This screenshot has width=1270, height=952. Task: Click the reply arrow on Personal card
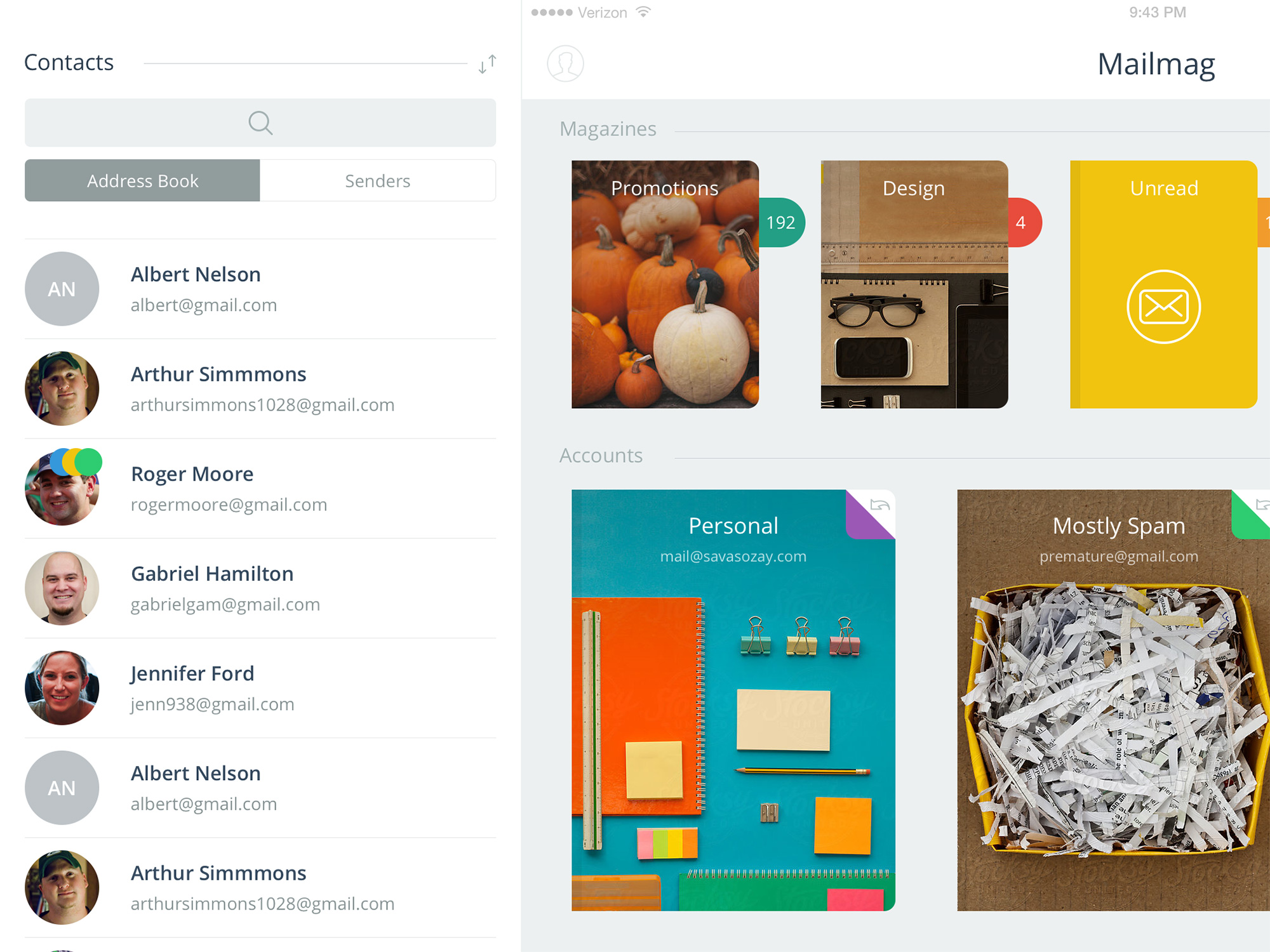point(880,505)
